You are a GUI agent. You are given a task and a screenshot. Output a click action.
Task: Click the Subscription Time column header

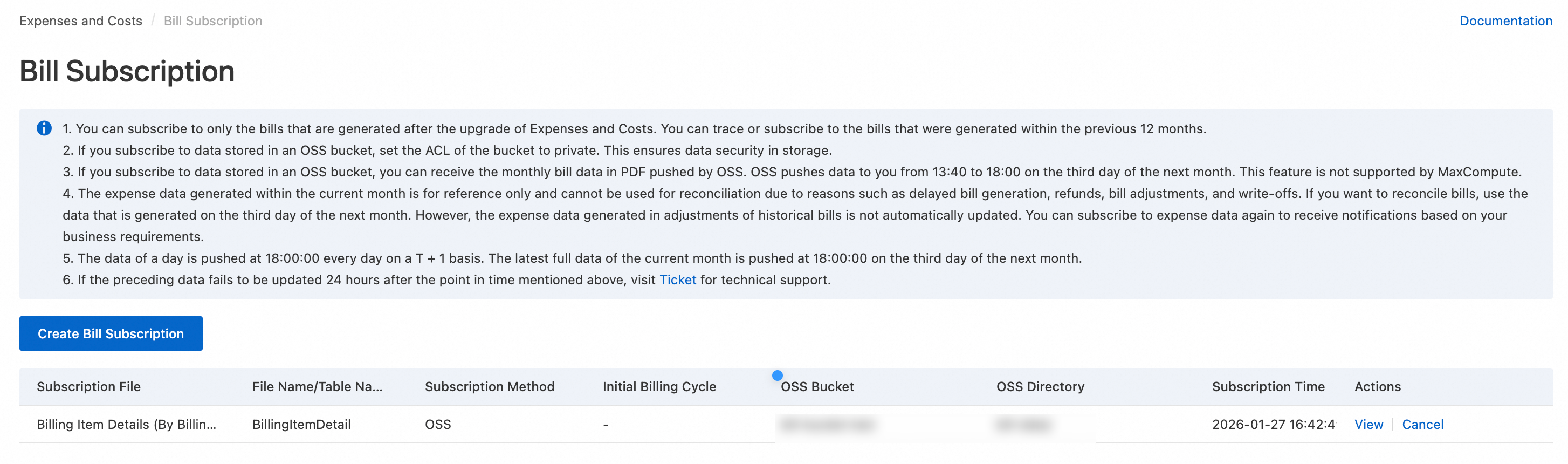1268,387
